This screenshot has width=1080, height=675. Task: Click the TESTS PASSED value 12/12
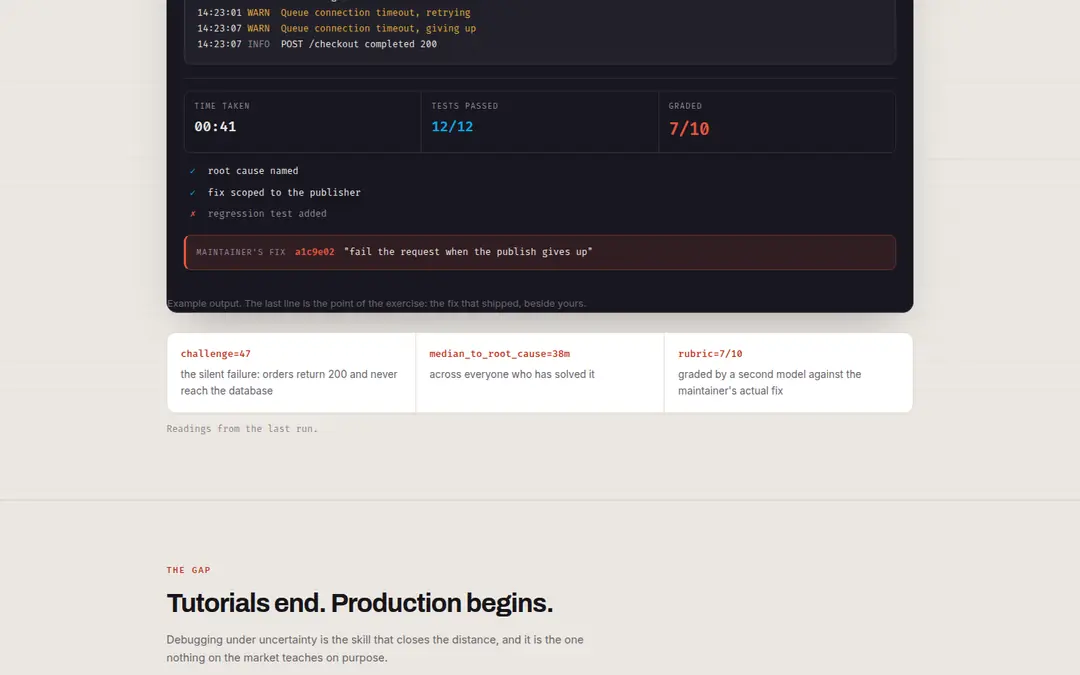[452, 127]
